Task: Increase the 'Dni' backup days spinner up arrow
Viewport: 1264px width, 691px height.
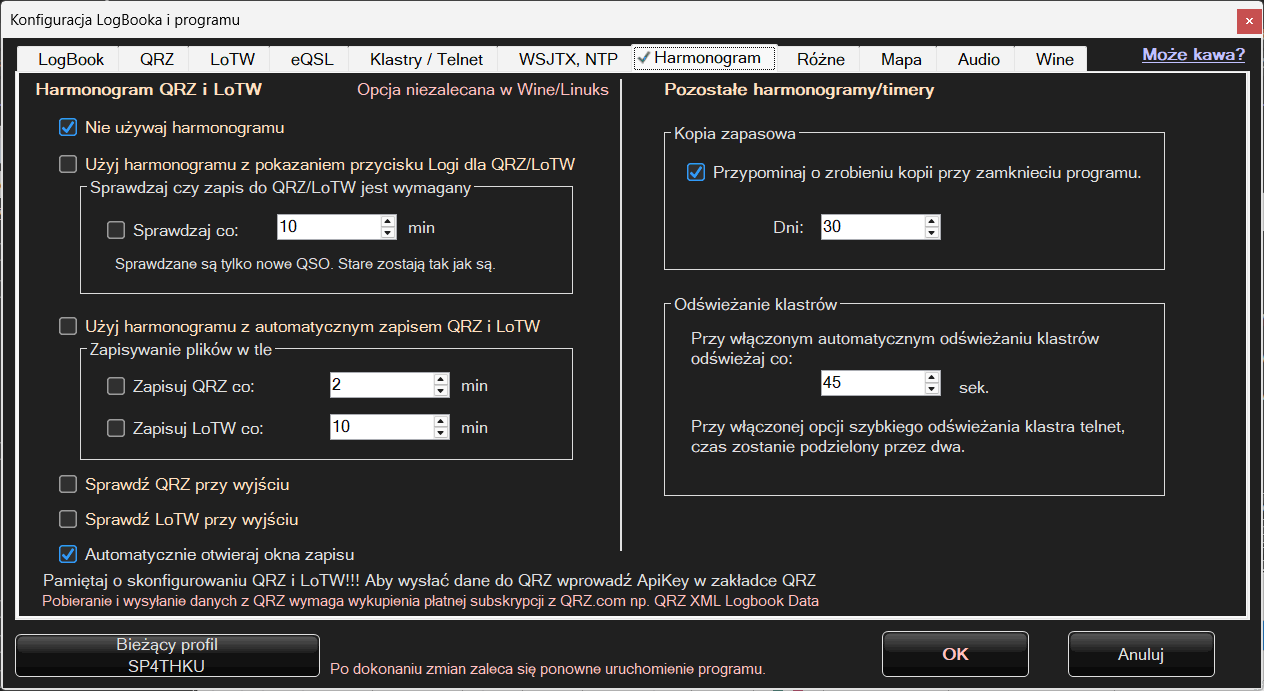Action: [x=932, y=222]
